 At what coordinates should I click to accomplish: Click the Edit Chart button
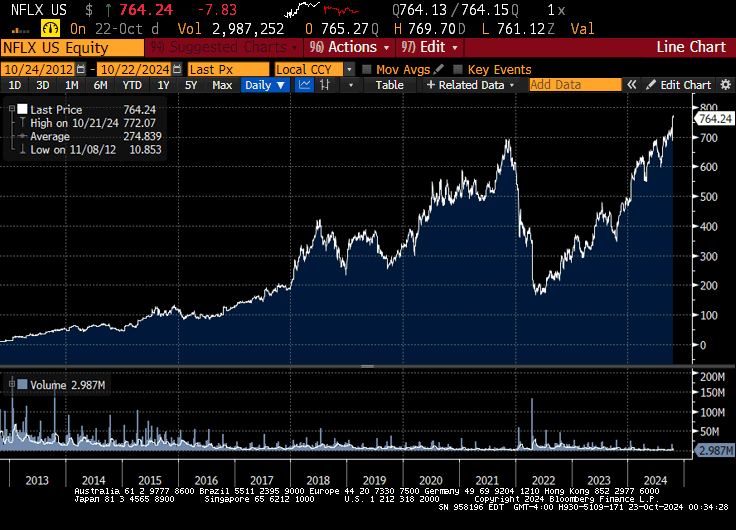tap(678, 85)
